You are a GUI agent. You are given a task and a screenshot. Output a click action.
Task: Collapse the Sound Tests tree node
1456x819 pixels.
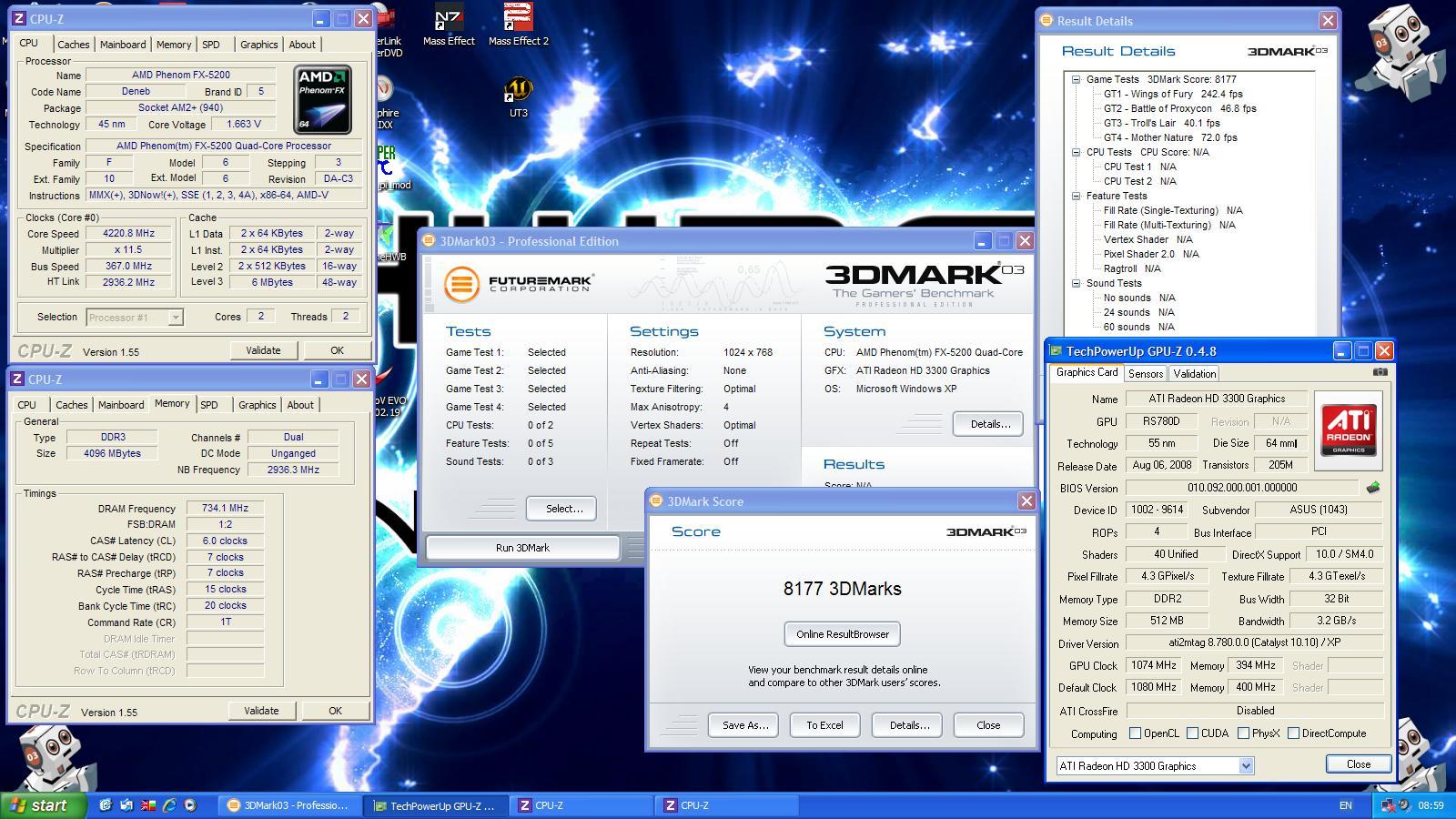[x=1076, y=283]
